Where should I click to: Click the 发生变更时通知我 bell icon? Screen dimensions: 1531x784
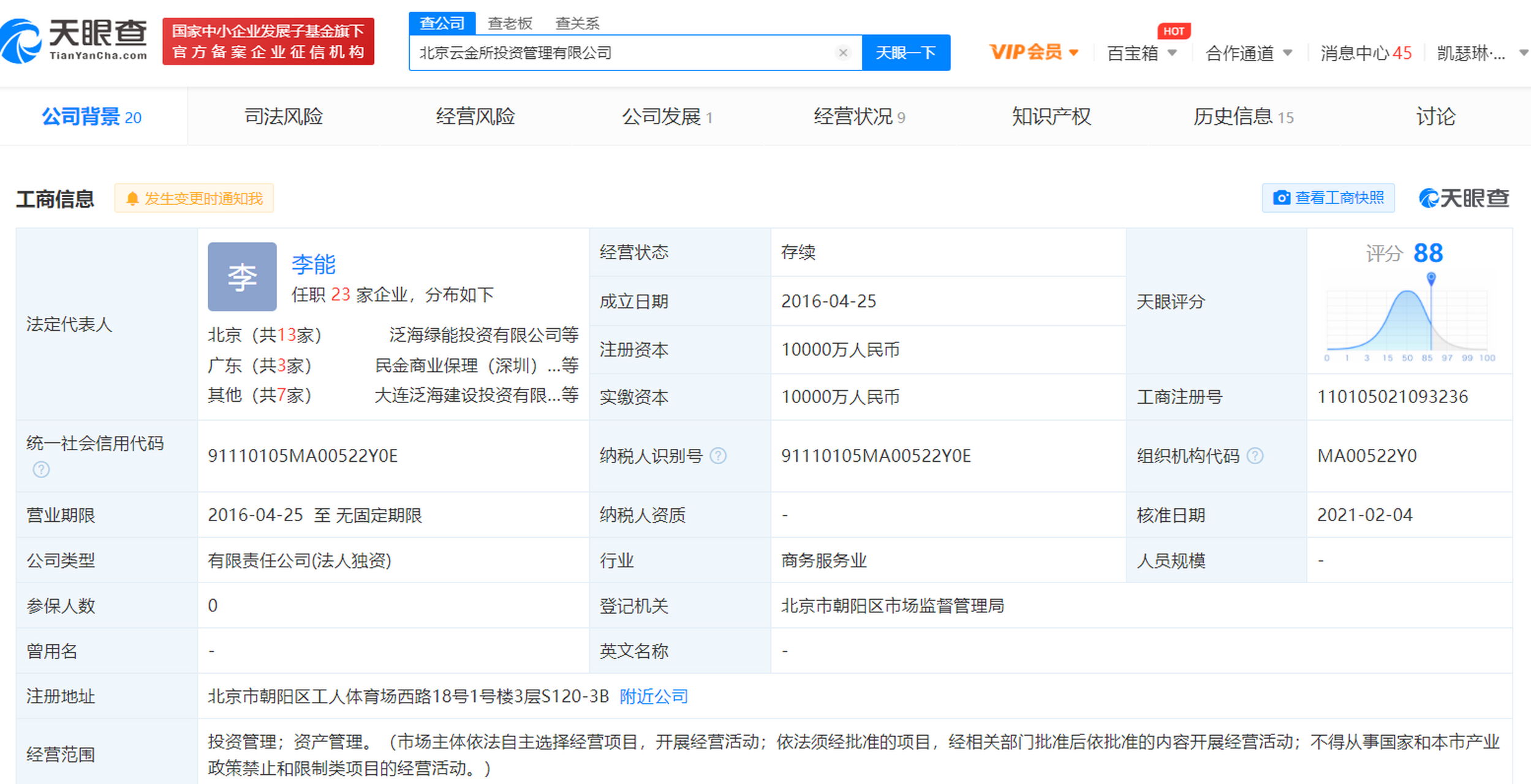[132, 198]
